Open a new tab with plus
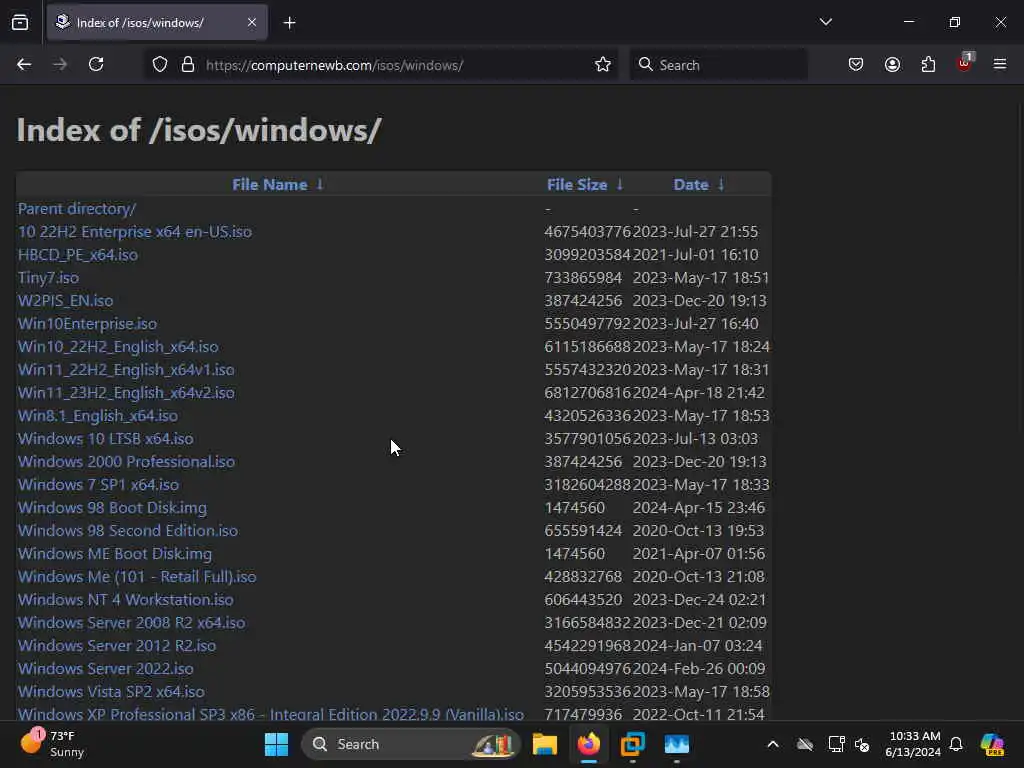 tap(289, 23)
